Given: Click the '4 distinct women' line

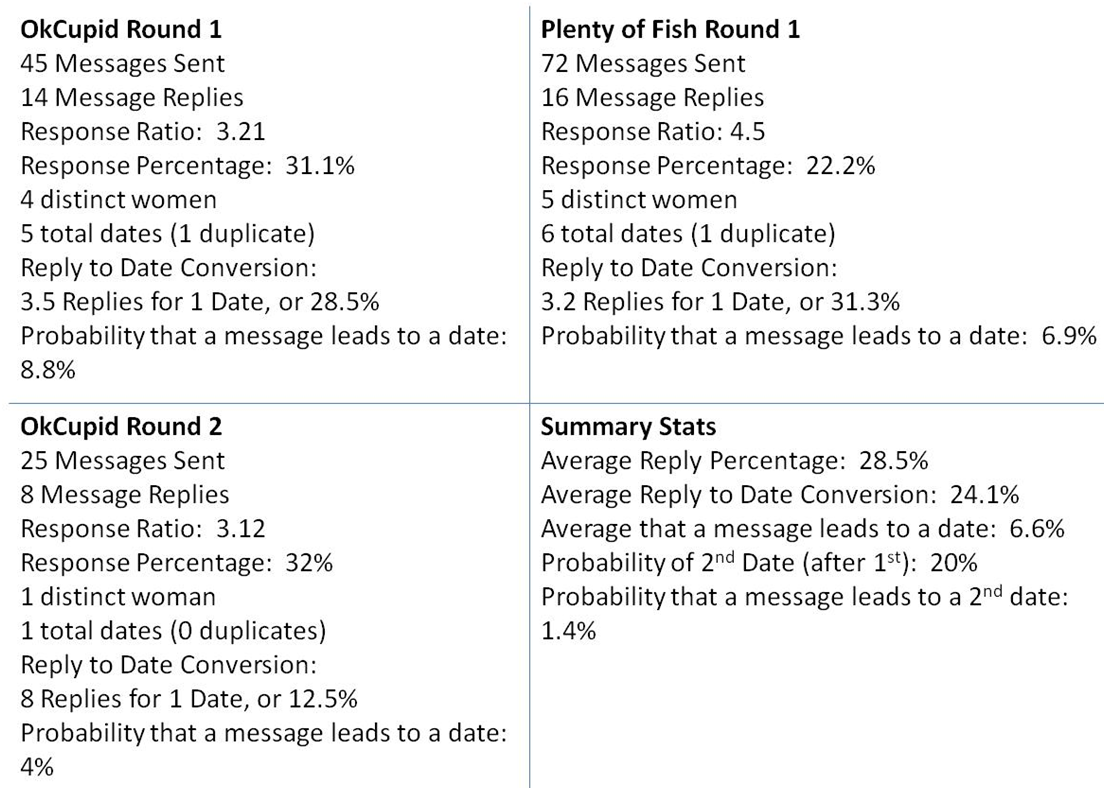Looking at the screenshot, I should 118,200.
